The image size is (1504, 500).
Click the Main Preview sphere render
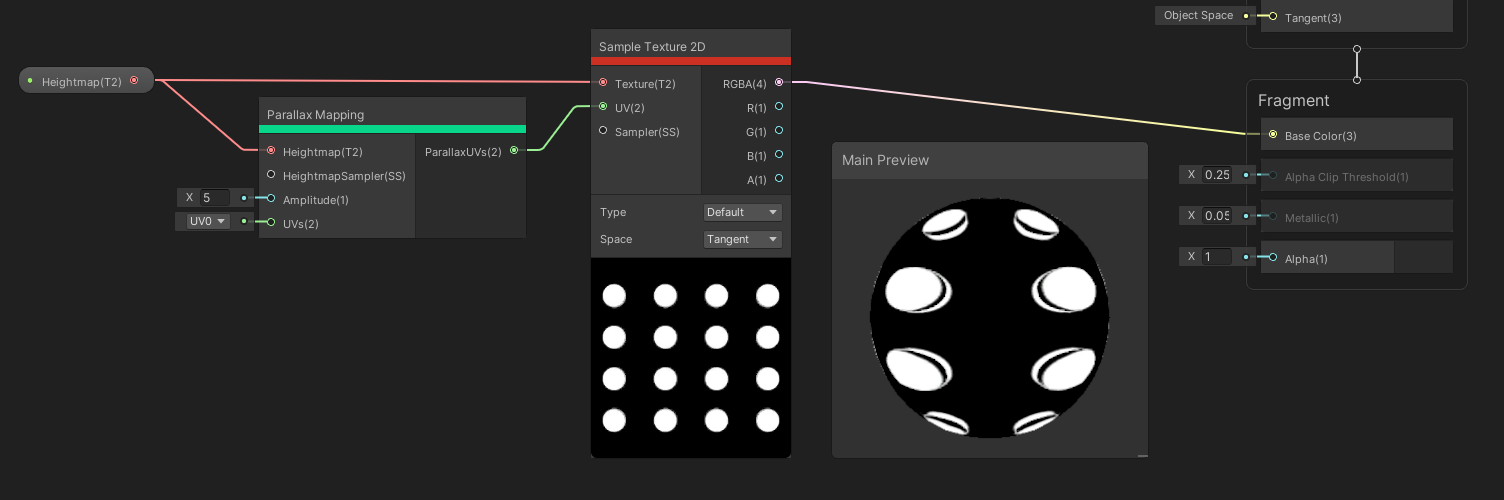click(990, 317)
